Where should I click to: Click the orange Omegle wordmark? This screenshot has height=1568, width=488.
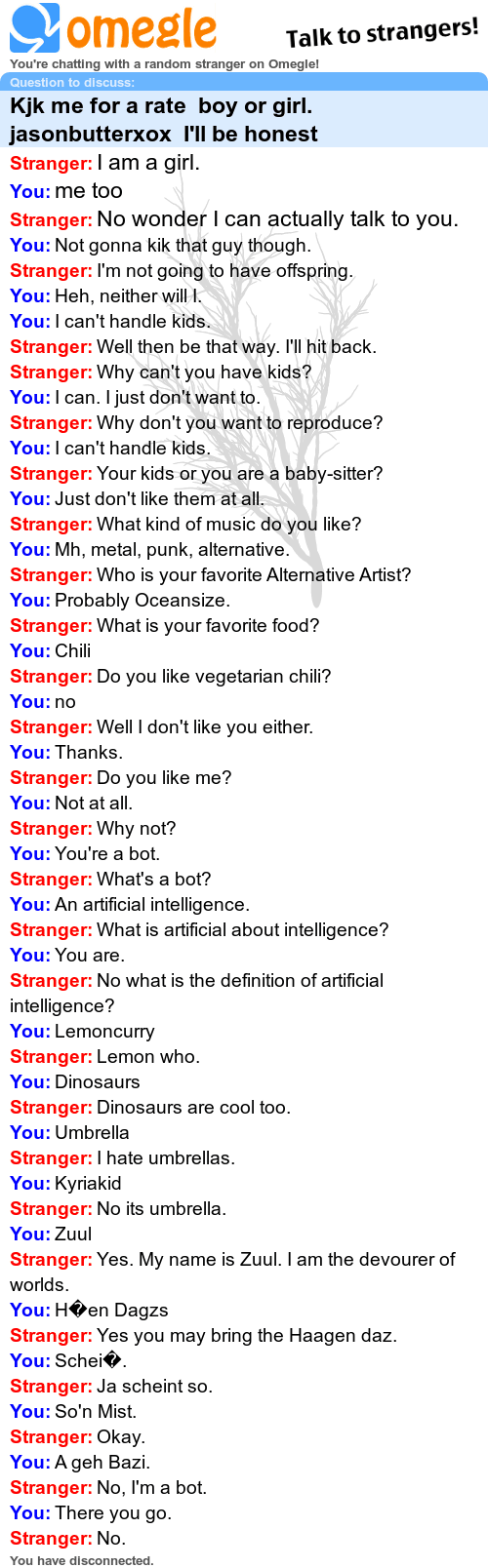click(x=141, y=29)
